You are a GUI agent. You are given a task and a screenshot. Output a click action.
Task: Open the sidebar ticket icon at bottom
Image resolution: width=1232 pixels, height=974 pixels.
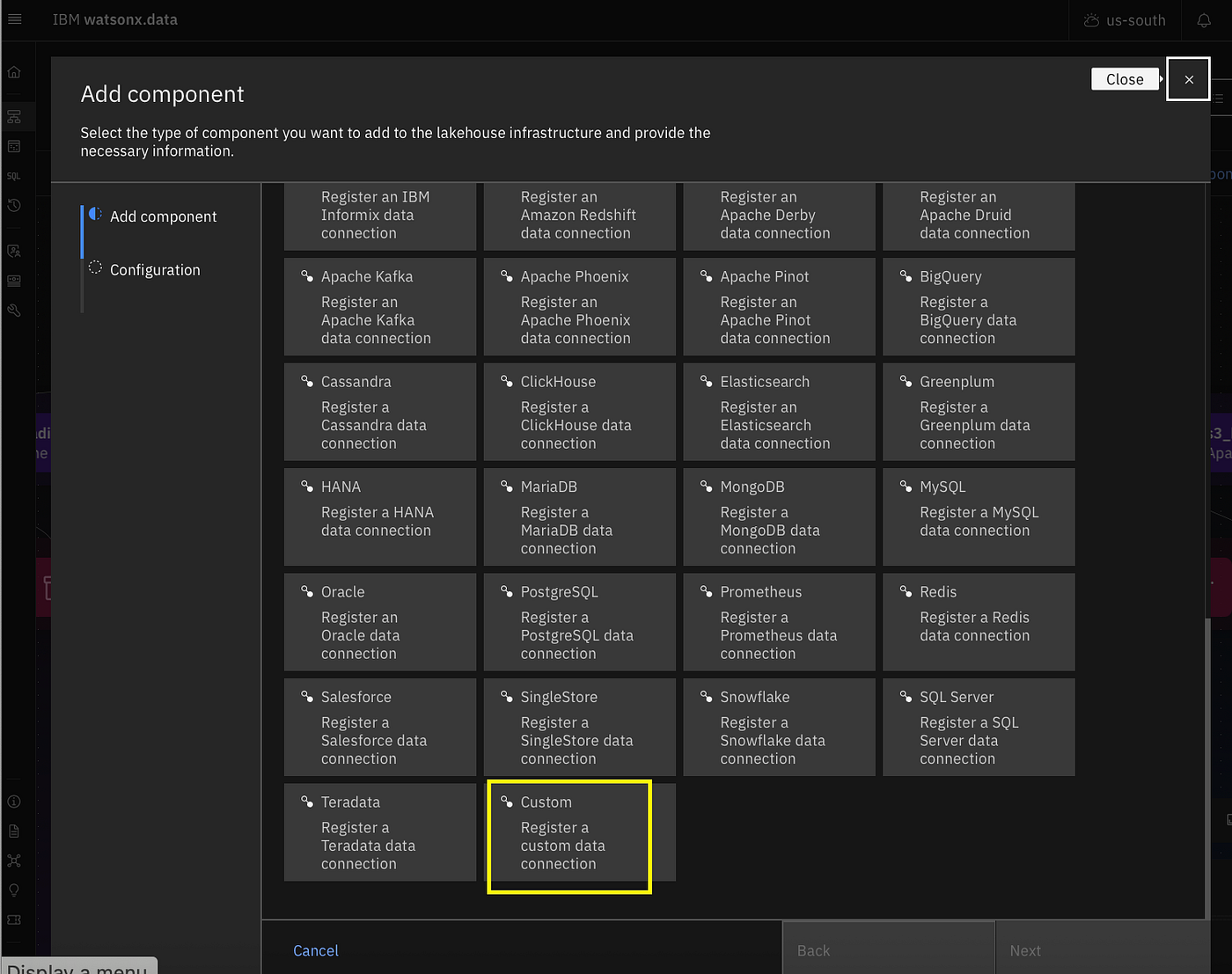pyautogui.click(x=14, y=920)
